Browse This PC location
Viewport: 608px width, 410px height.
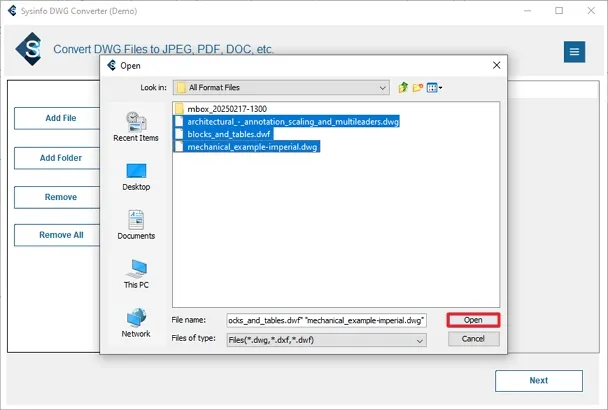coord(136,274)
